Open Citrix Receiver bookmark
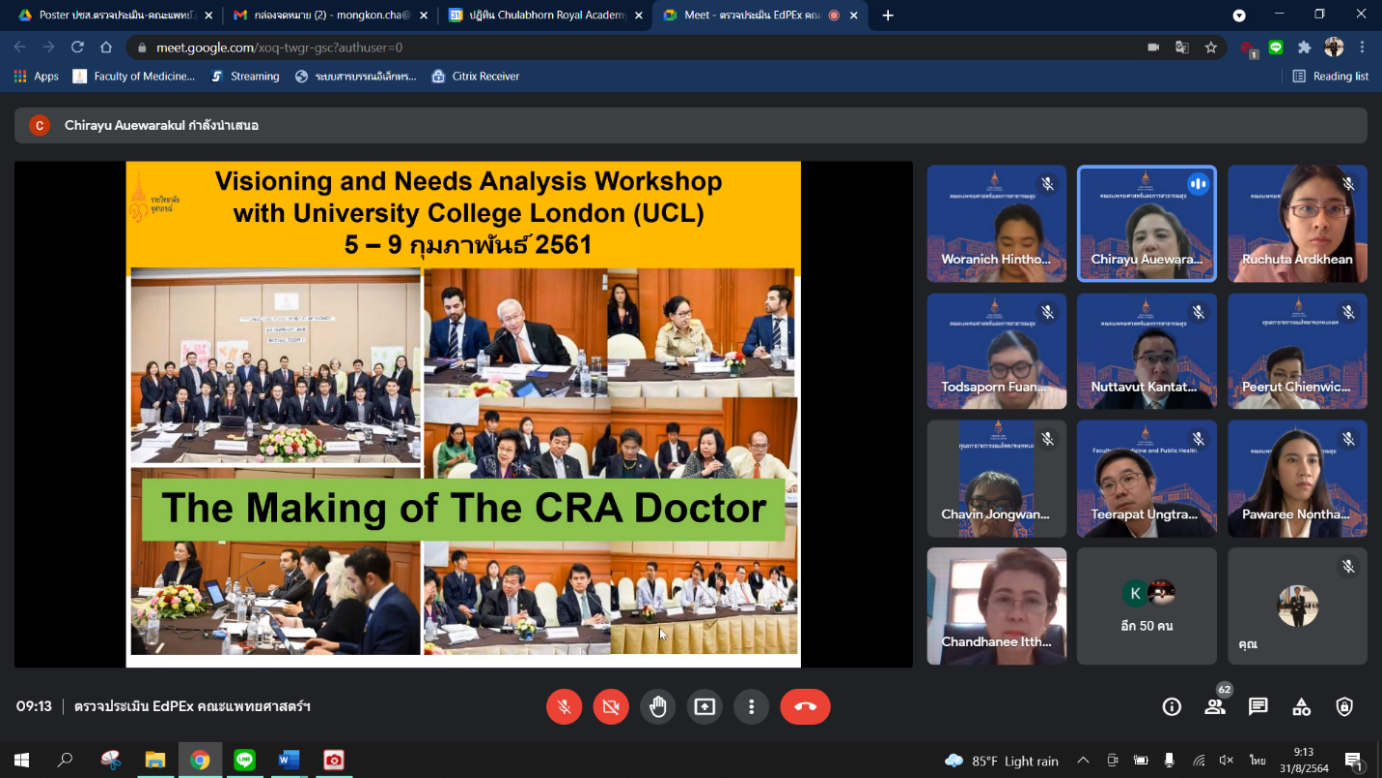Image resolution: width=1382 pixels, height=778 pixels. 475,76
